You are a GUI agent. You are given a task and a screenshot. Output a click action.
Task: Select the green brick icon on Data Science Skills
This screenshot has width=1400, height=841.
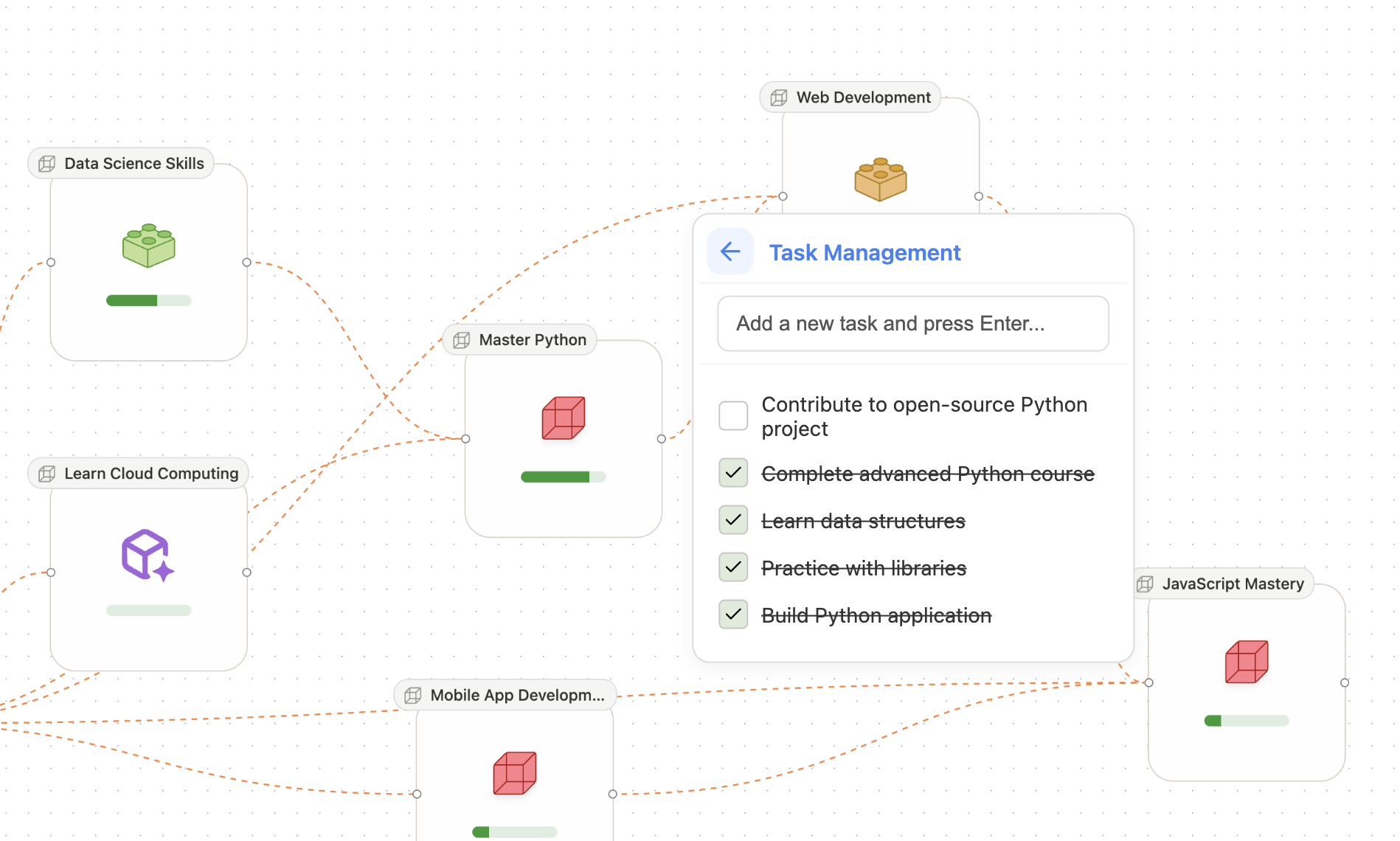148,246
